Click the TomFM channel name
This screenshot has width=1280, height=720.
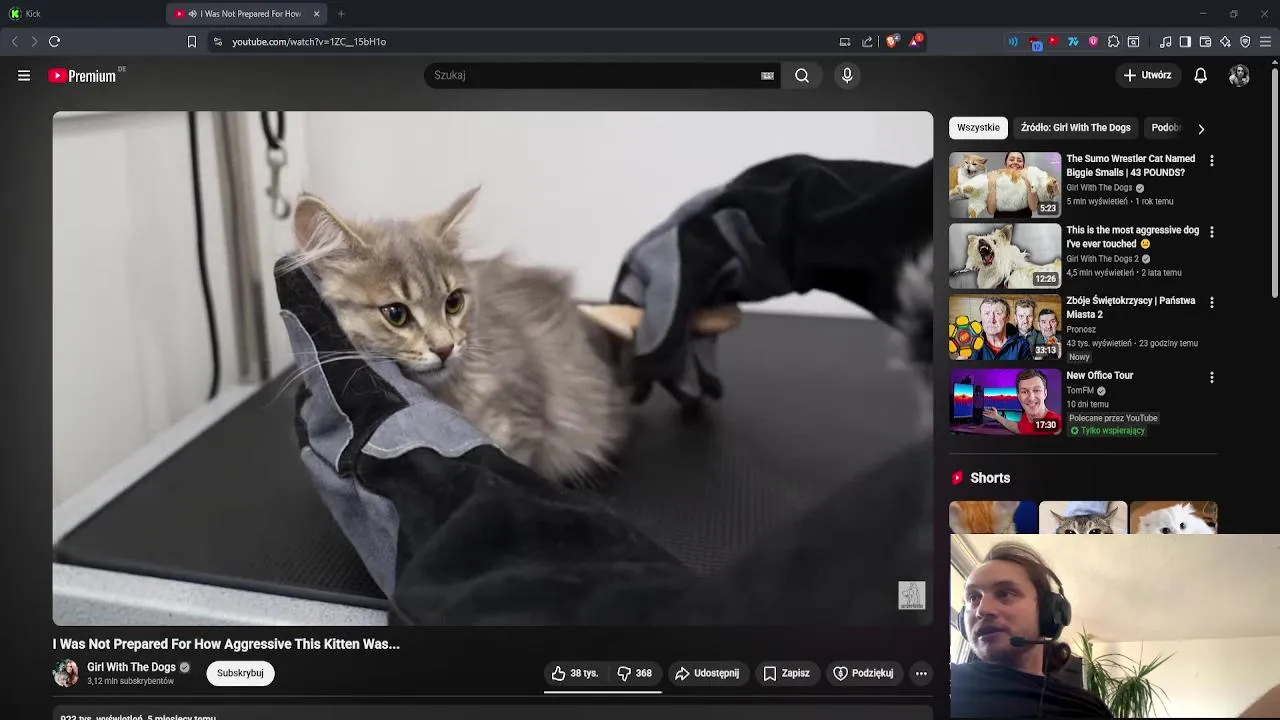1080,391
